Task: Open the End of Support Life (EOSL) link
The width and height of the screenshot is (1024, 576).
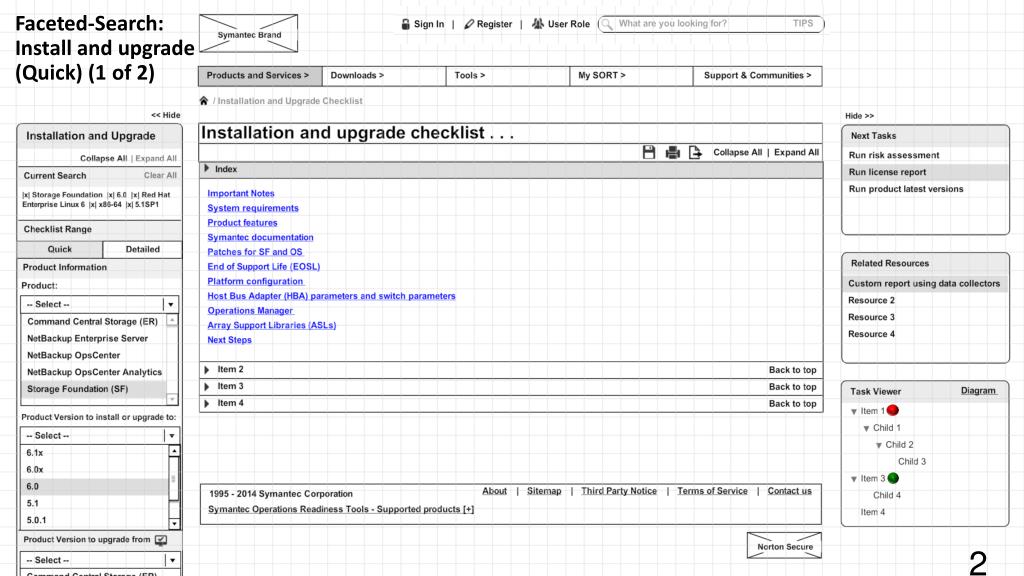Action: (264, 266)
